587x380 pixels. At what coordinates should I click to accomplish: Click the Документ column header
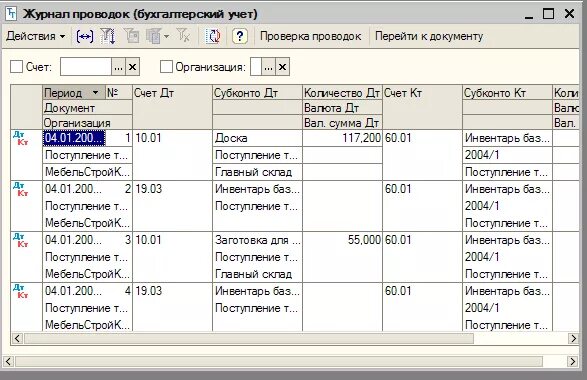(87, 108)
